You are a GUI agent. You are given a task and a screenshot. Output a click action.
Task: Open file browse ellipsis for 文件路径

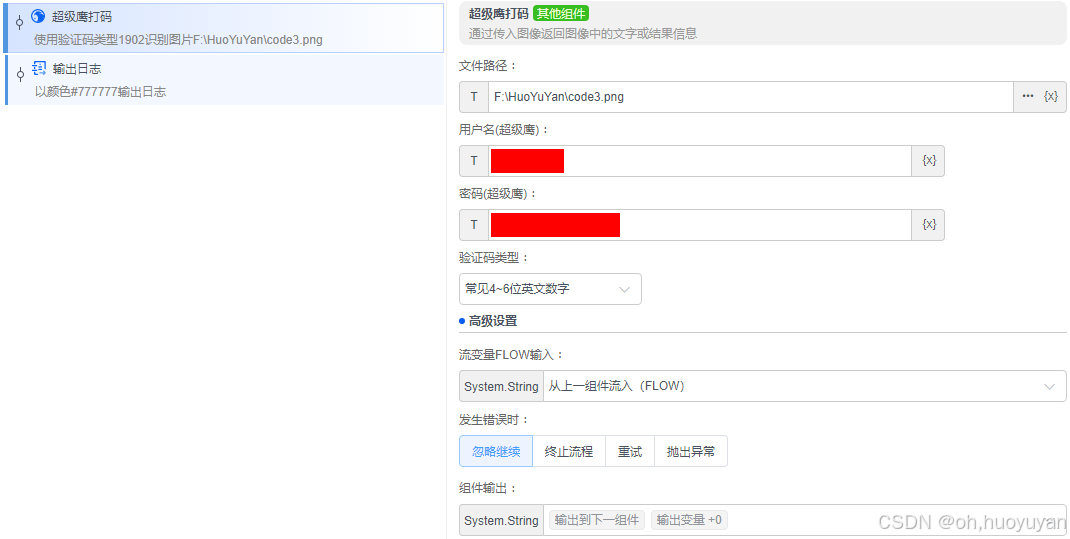(x=1028, y=97)
